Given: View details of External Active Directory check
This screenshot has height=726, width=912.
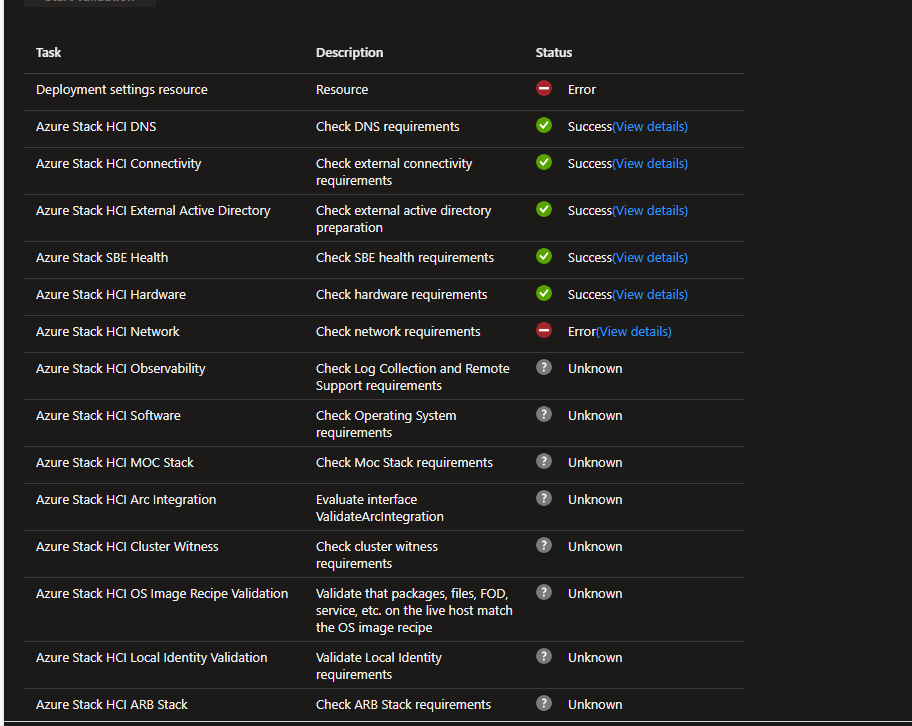Looking at the screenshot, I should click(650, 211).
